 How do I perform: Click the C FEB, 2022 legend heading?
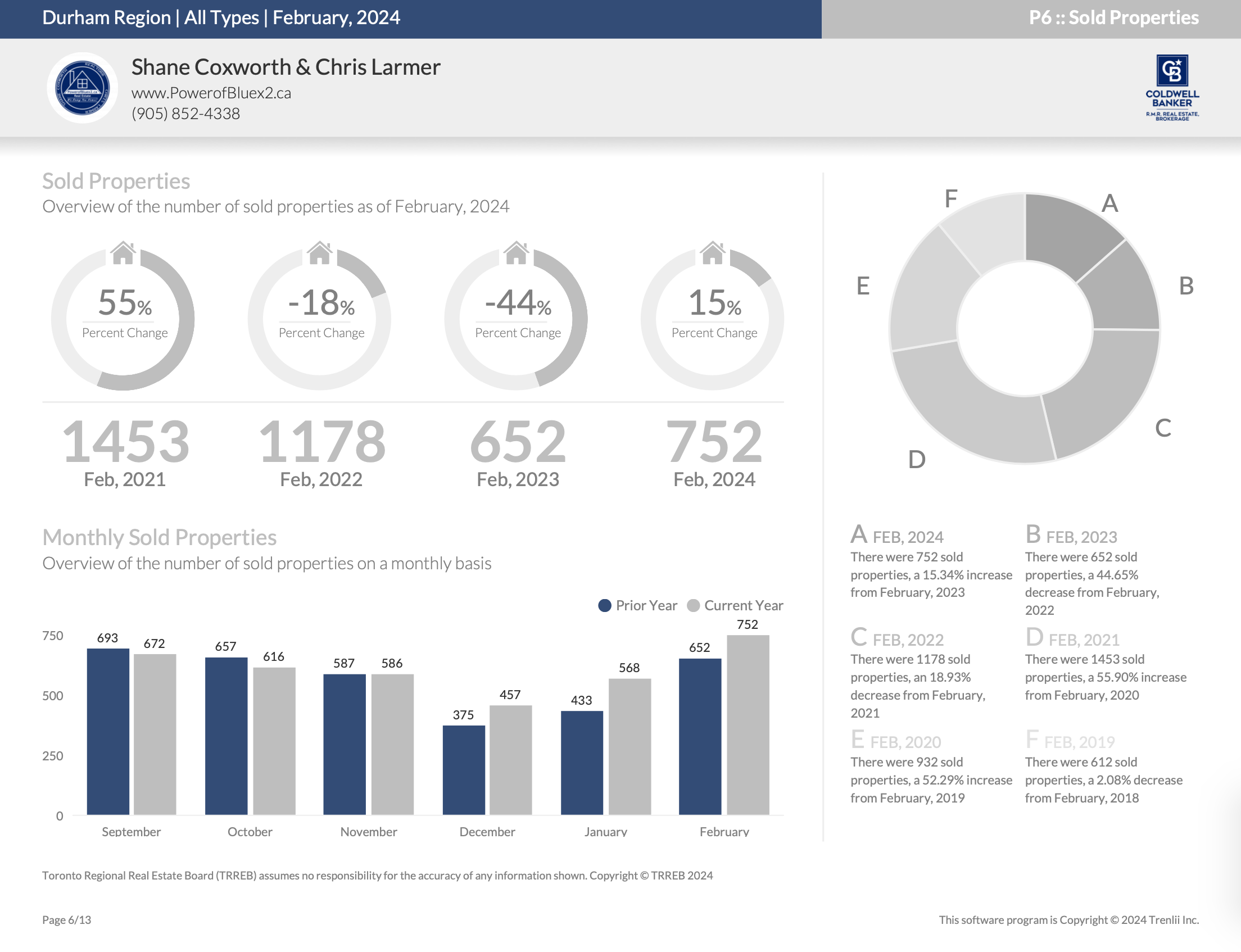tap(897, 637)
